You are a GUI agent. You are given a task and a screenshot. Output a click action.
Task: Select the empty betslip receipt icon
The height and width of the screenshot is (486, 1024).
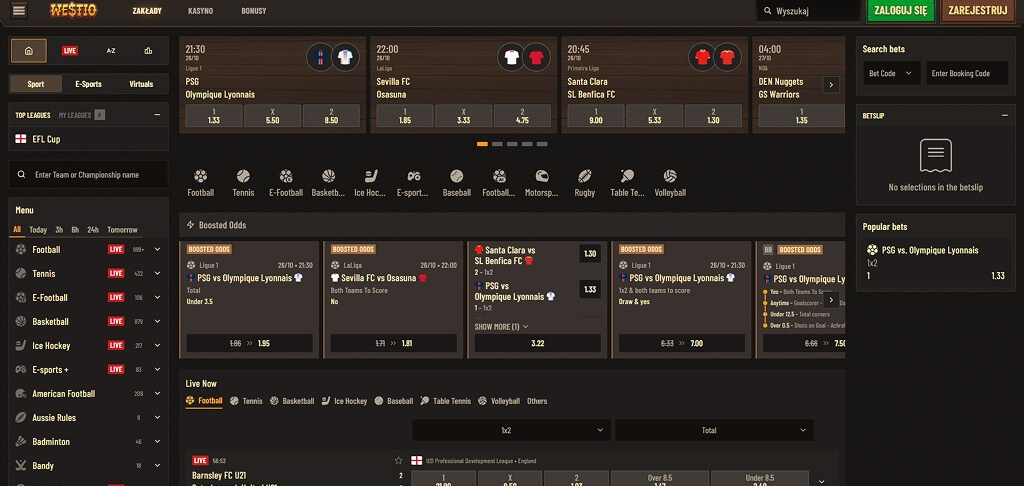[x=935, y=156]
